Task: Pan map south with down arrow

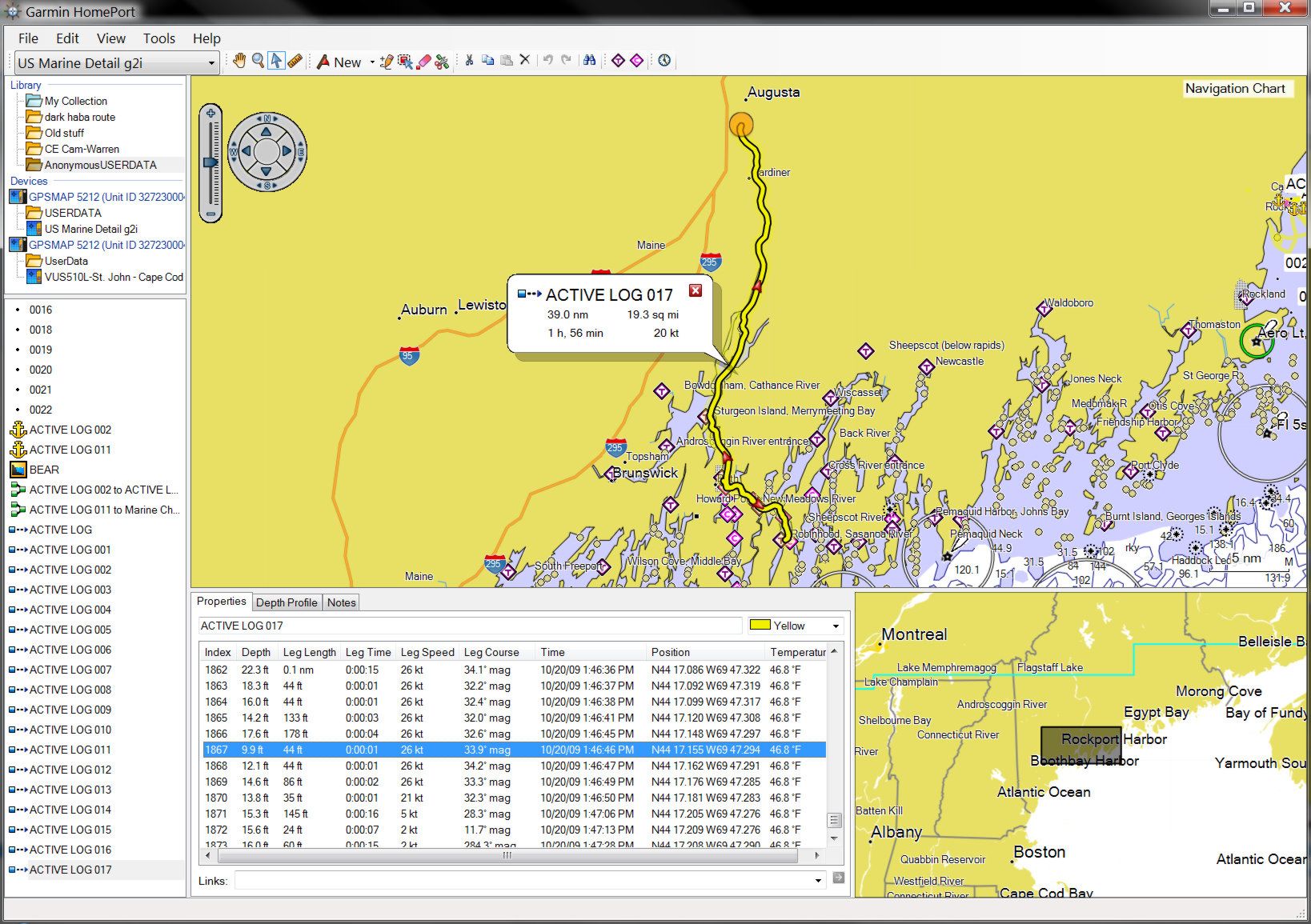Action: coord(267,171)
